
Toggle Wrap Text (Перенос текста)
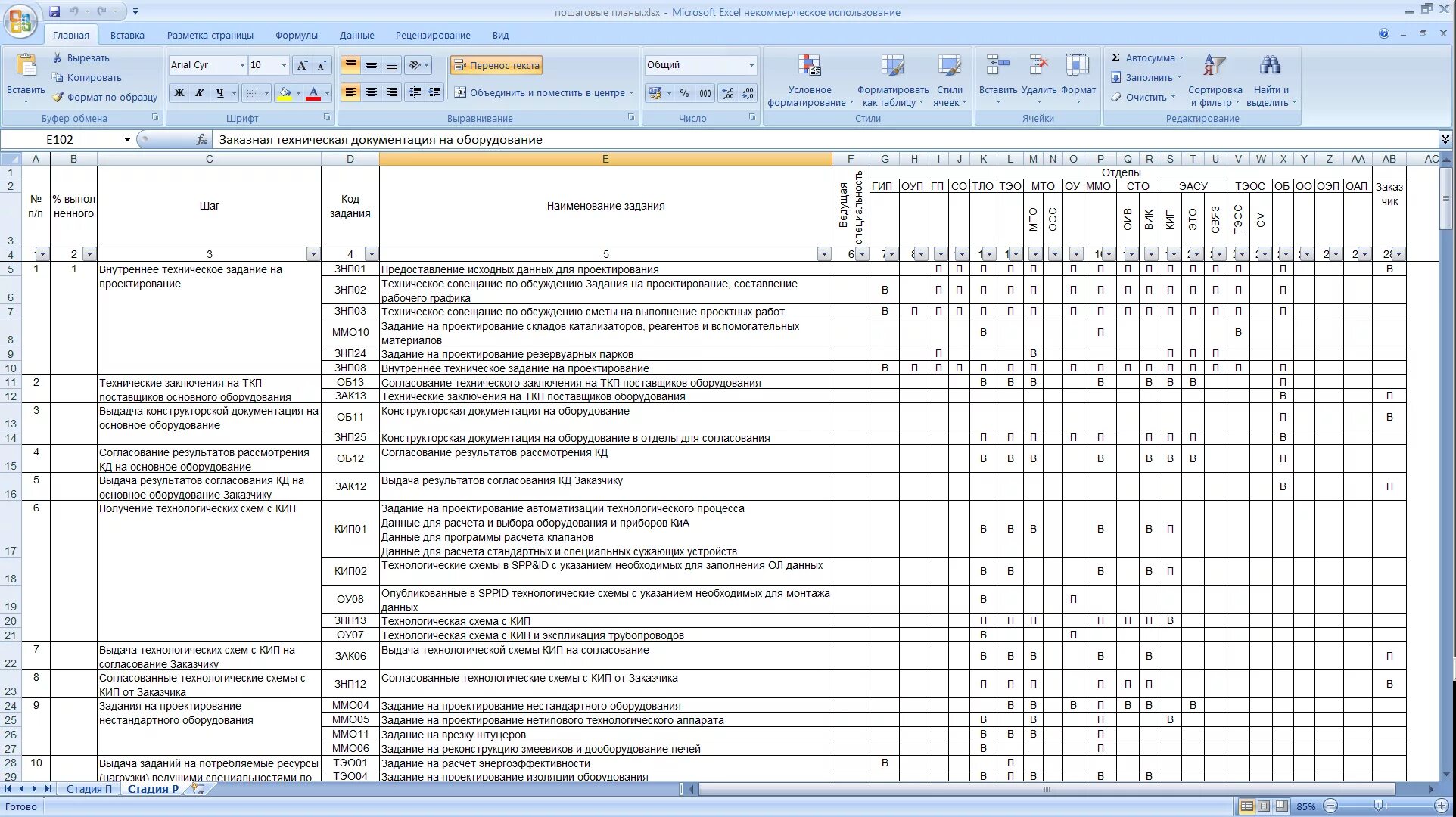coord(496,65)
